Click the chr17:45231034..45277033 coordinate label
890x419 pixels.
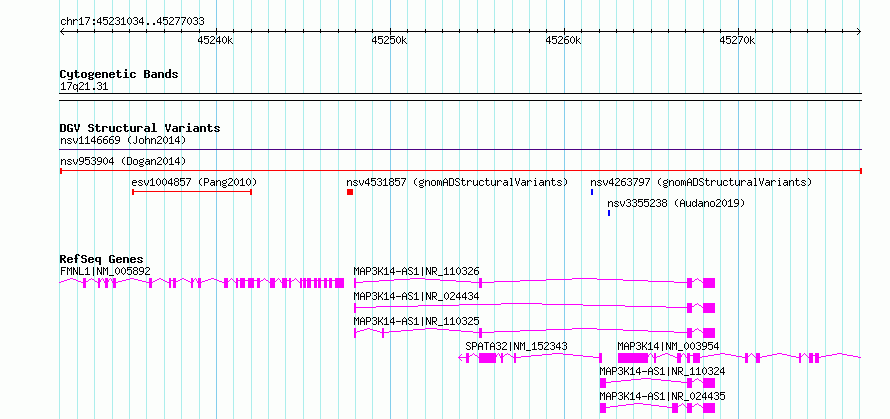(x=132, y=22)
